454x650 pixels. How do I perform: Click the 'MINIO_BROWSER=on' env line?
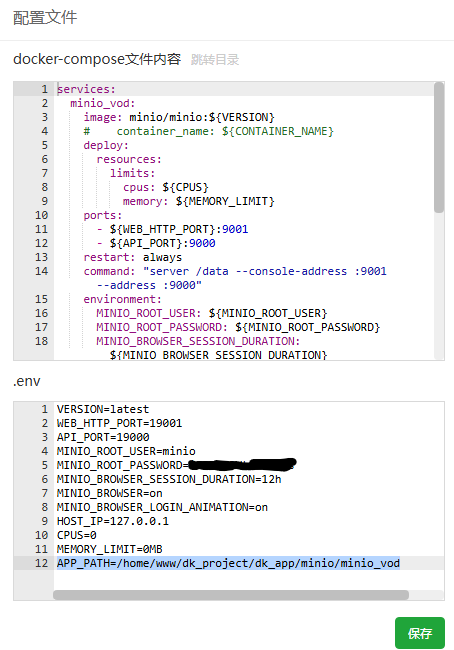(x=109, y=493)
